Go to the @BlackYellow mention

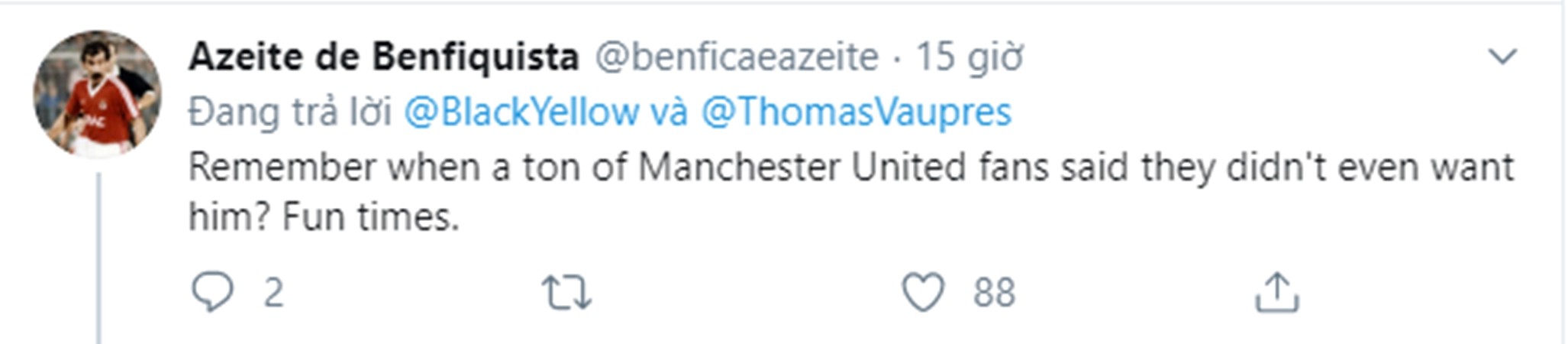[521, 112]
